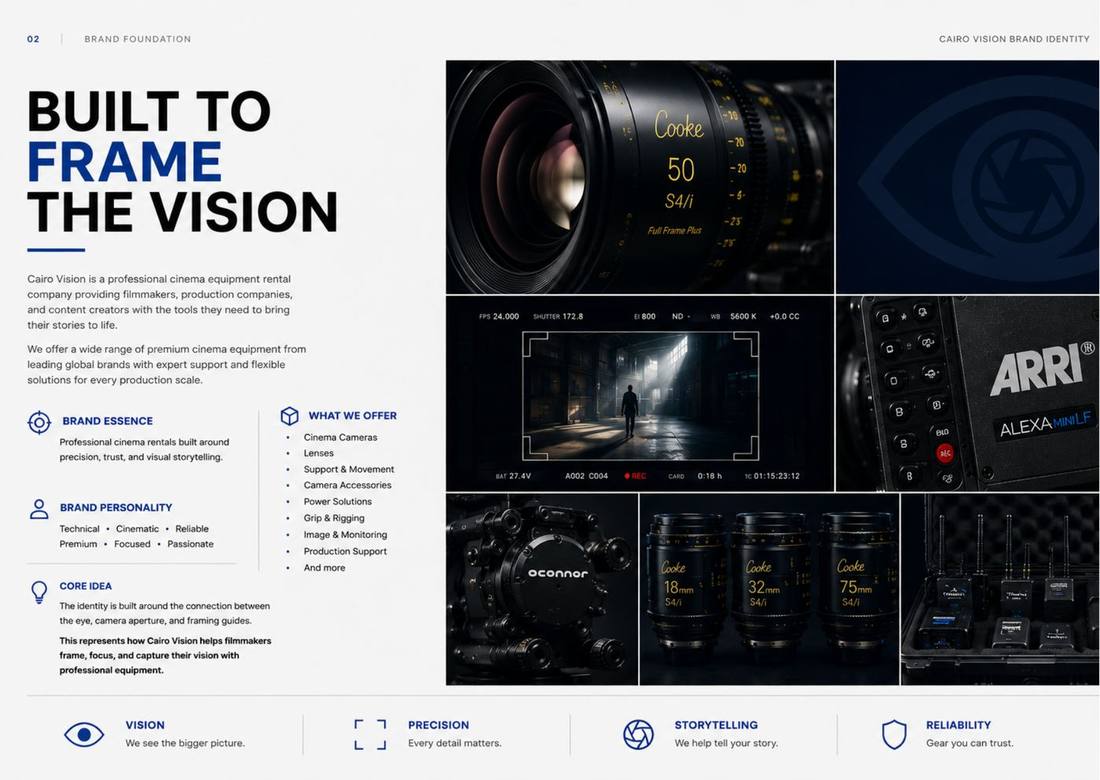
Task: Click 'Every detail matters.' text
Action: (455, 743)
